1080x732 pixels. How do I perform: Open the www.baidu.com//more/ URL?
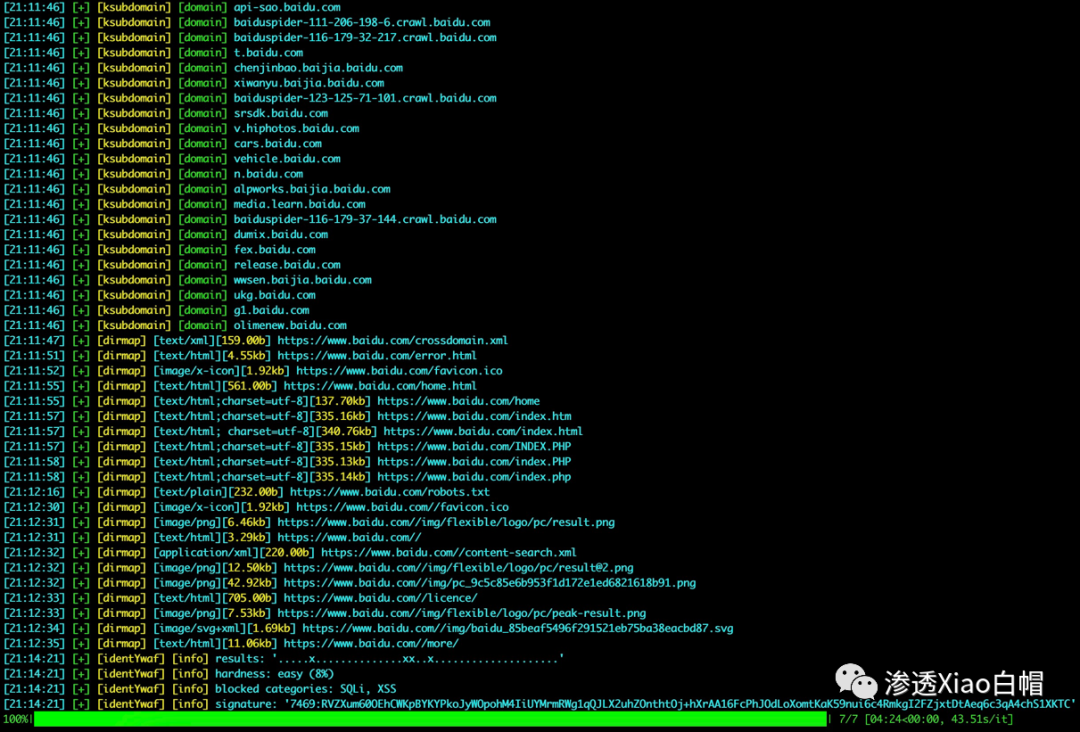click(371, 643)
